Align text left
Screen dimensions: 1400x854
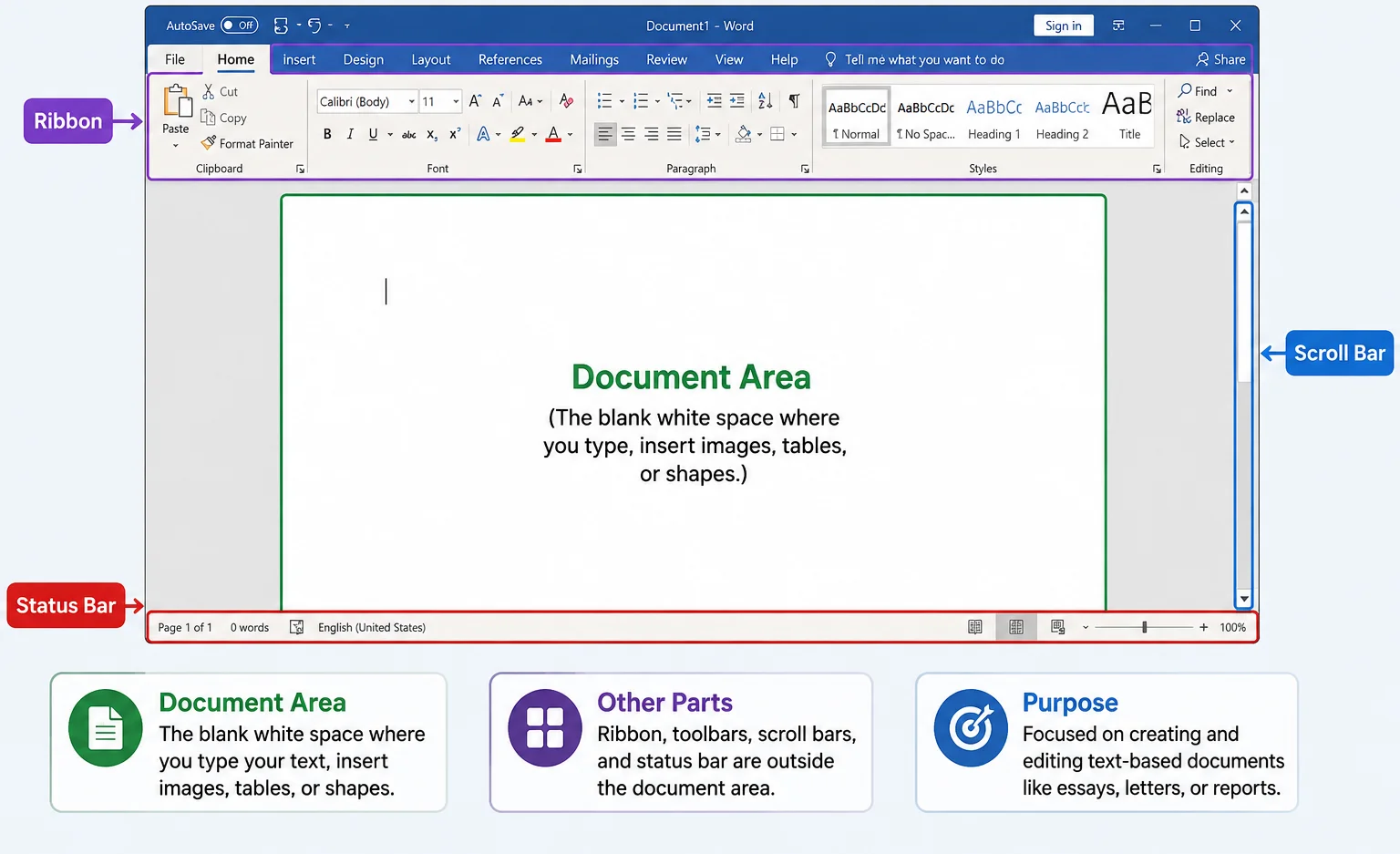tap(605, 135)
